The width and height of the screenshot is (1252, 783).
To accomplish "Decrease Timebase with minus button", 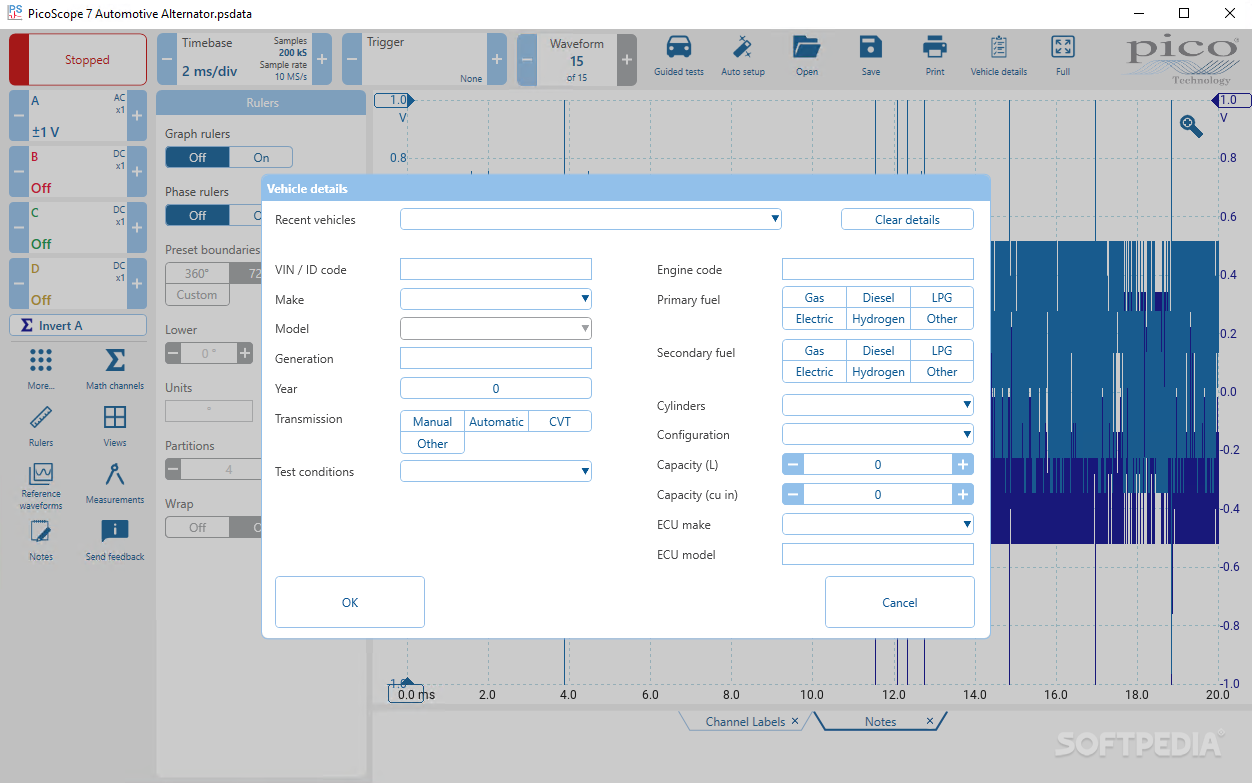I will (166, 59).
